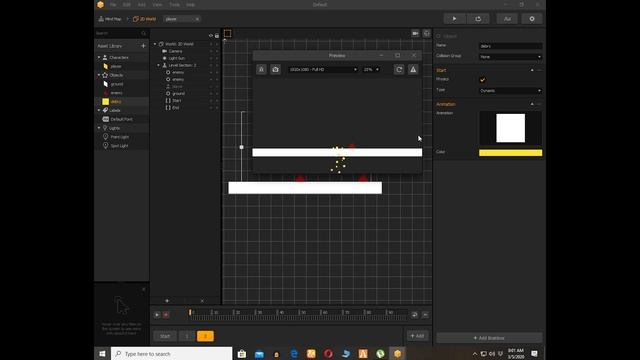The height and width of the screenshot is (360, 640).
Task: Select Light Sun in scene tree
Action: [176, 58]
